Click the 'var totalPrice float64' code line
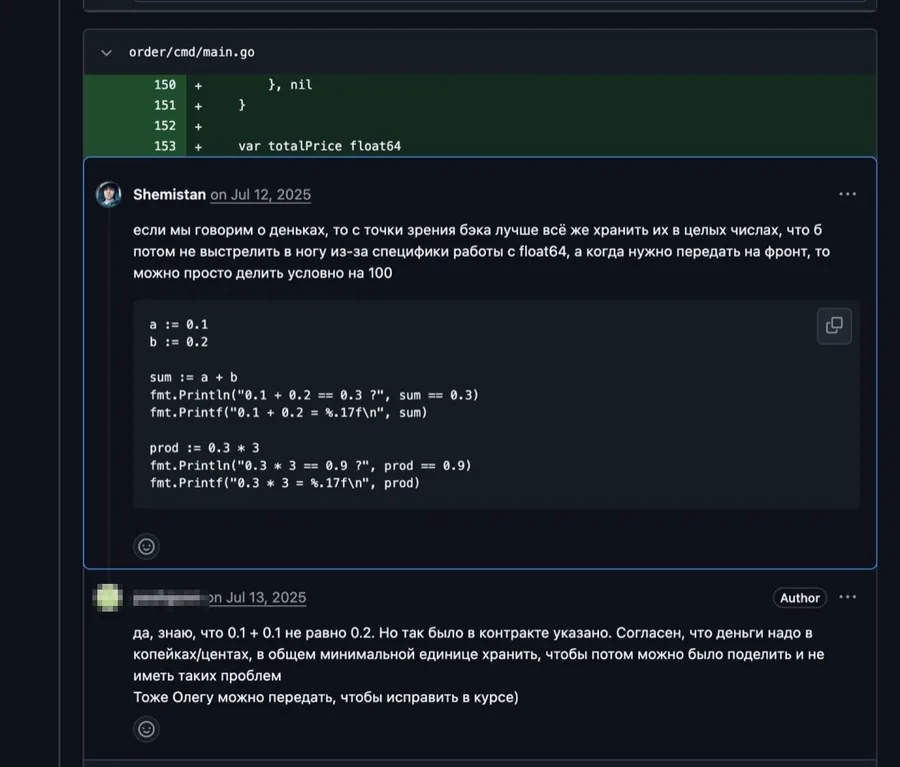The width and height of the screenshot is (900, 767). click(320, 146)
